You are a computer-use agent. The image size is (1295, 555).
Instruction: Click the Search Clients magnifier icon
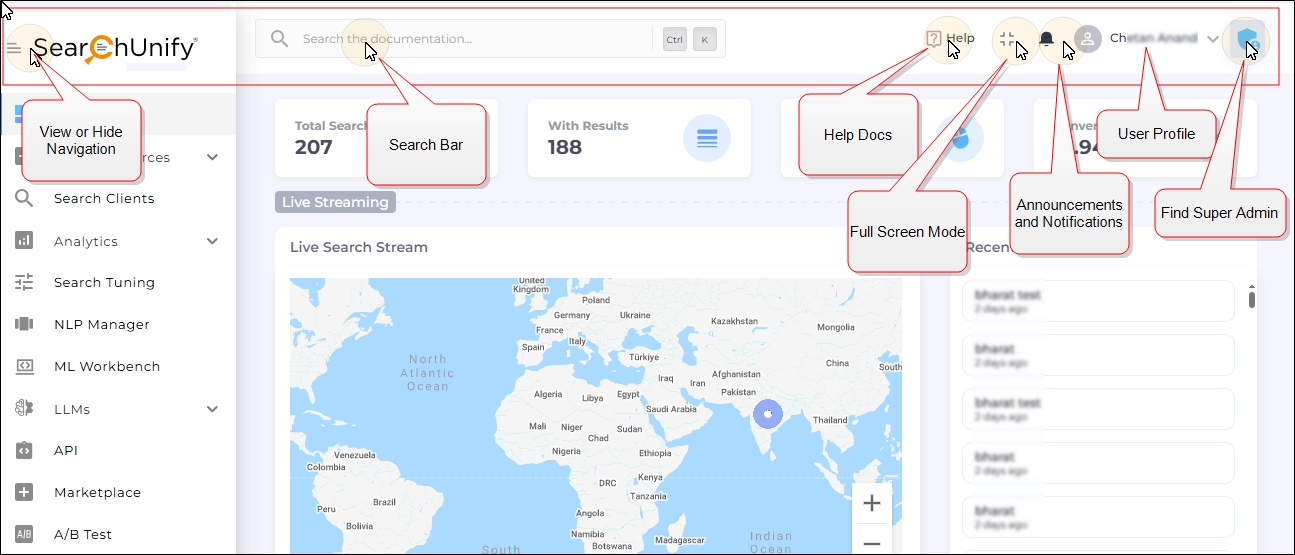(x=25, y=198)
